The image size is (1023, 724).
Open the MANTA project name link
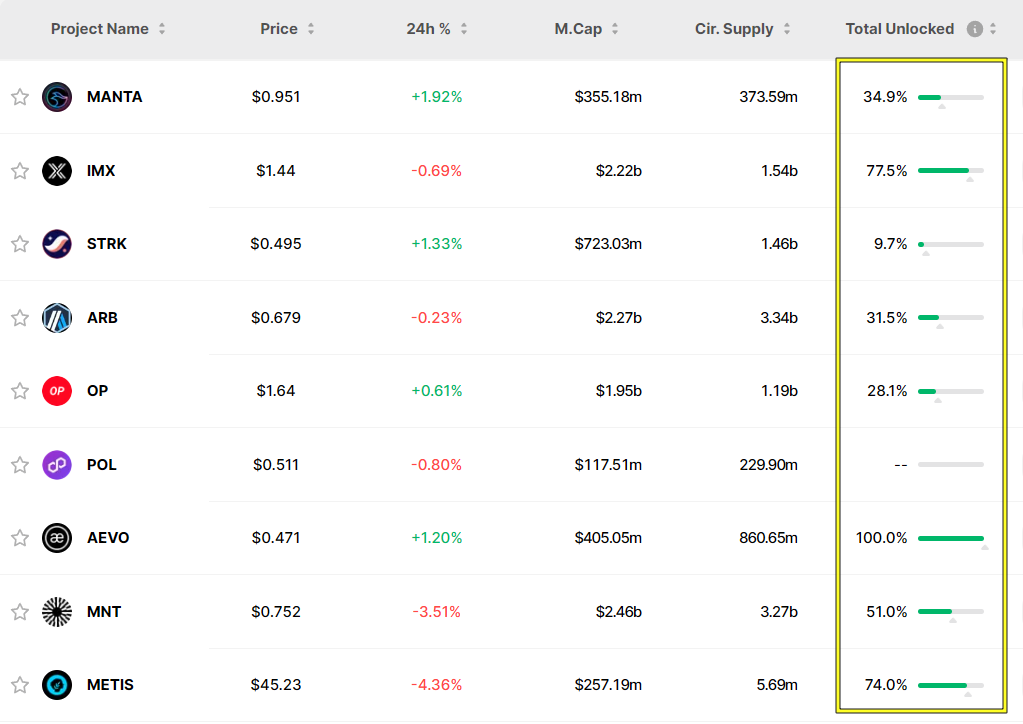pyautogui.click(x=115, y=97)
